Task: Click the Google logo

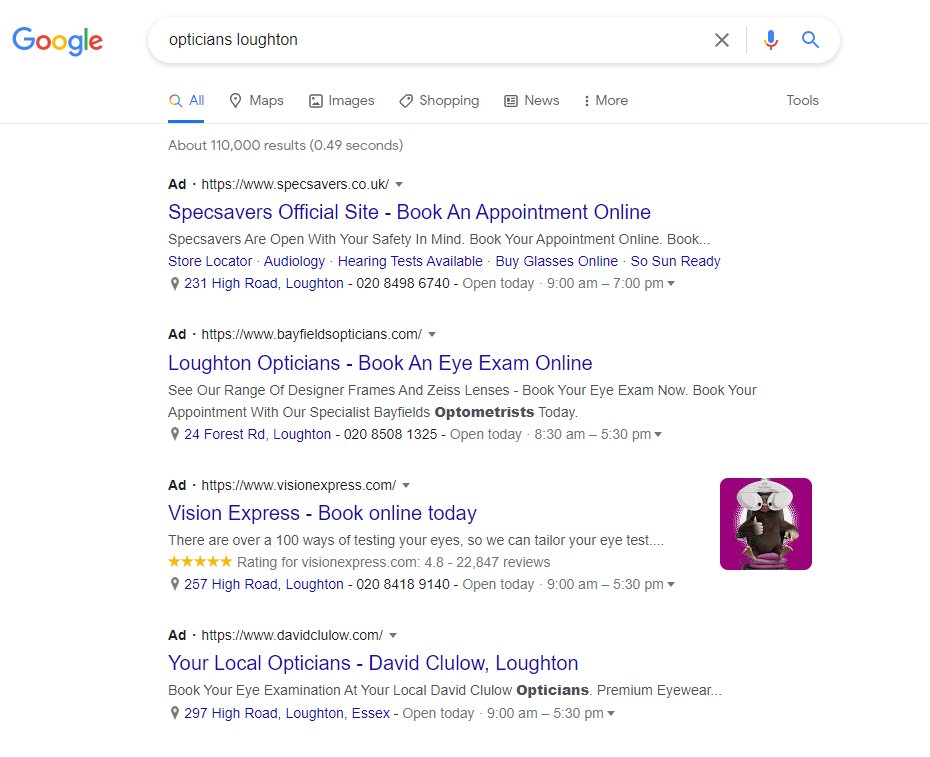Action: (58, 40)
